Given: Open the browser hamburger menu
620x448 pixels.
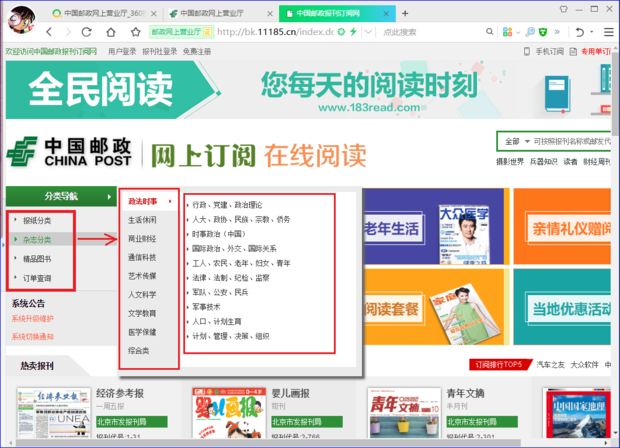Looking at the screenshot, I should 609,32.
